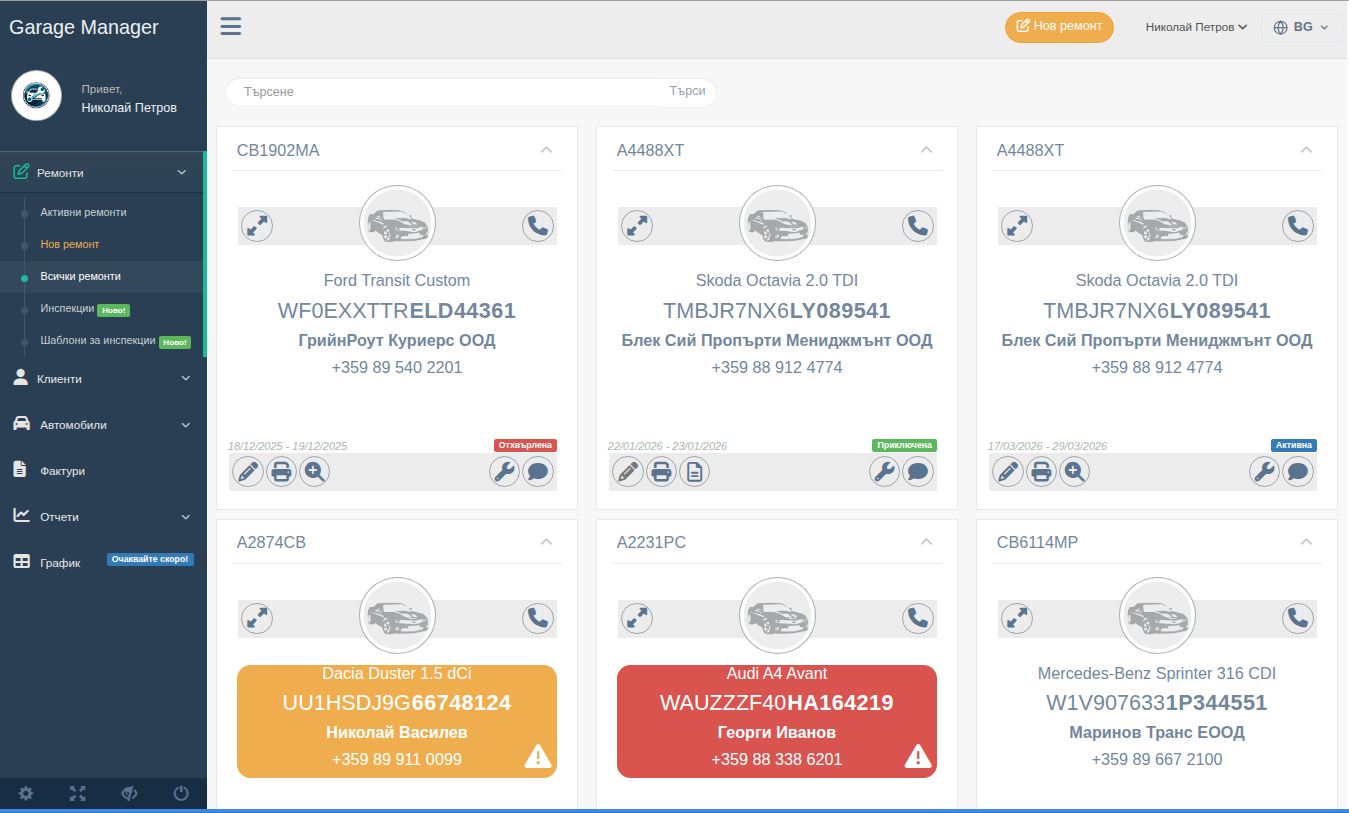Open the comment bubble on the Приключена repair

(x=918, y=471)
